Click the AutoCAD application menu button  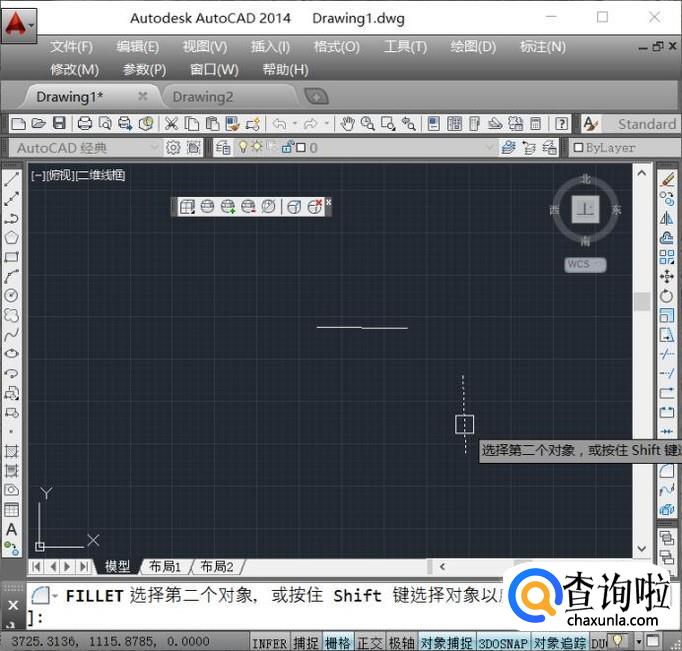pos(17,22)
